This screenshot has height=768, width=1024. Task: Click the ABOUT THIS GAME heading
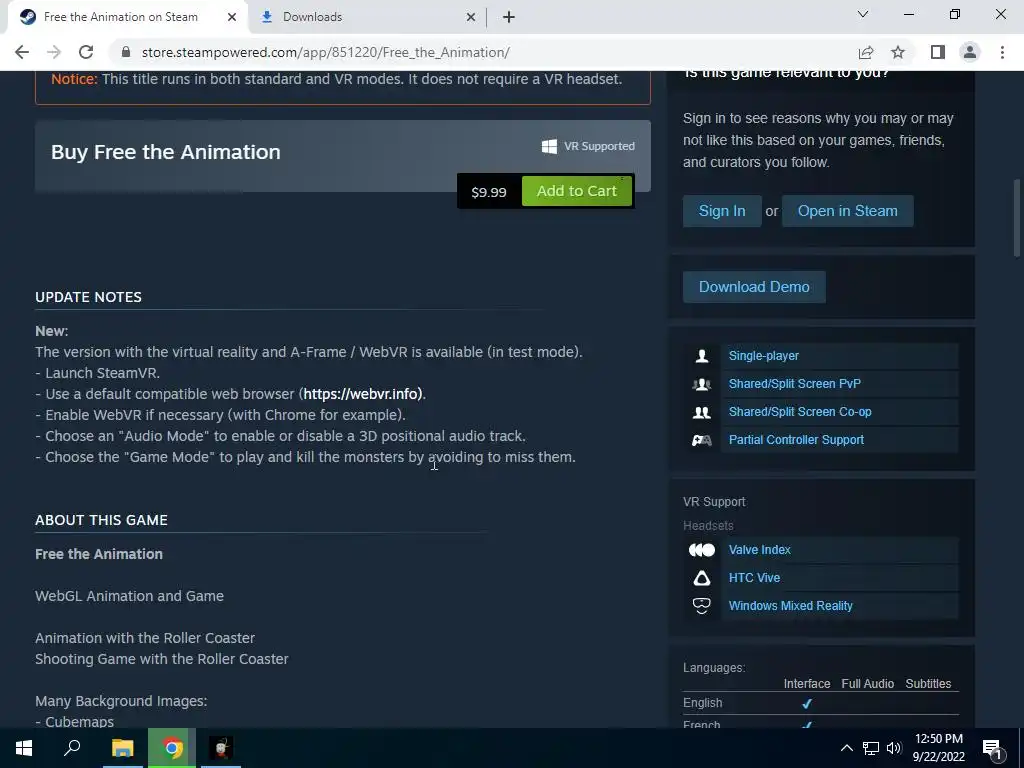pos(101,520)
